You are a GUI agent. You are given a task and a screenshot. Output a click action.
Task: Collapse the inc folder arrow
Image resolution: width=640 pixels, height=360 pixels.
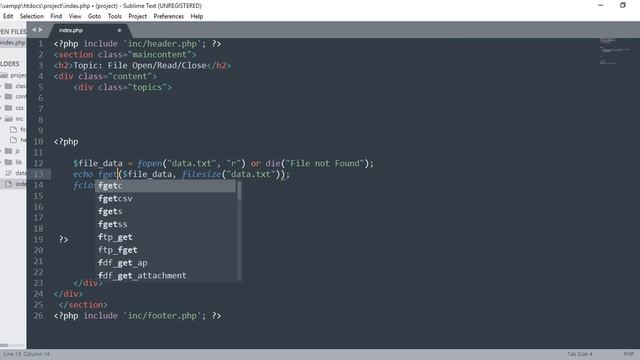(x=1, y=119)
